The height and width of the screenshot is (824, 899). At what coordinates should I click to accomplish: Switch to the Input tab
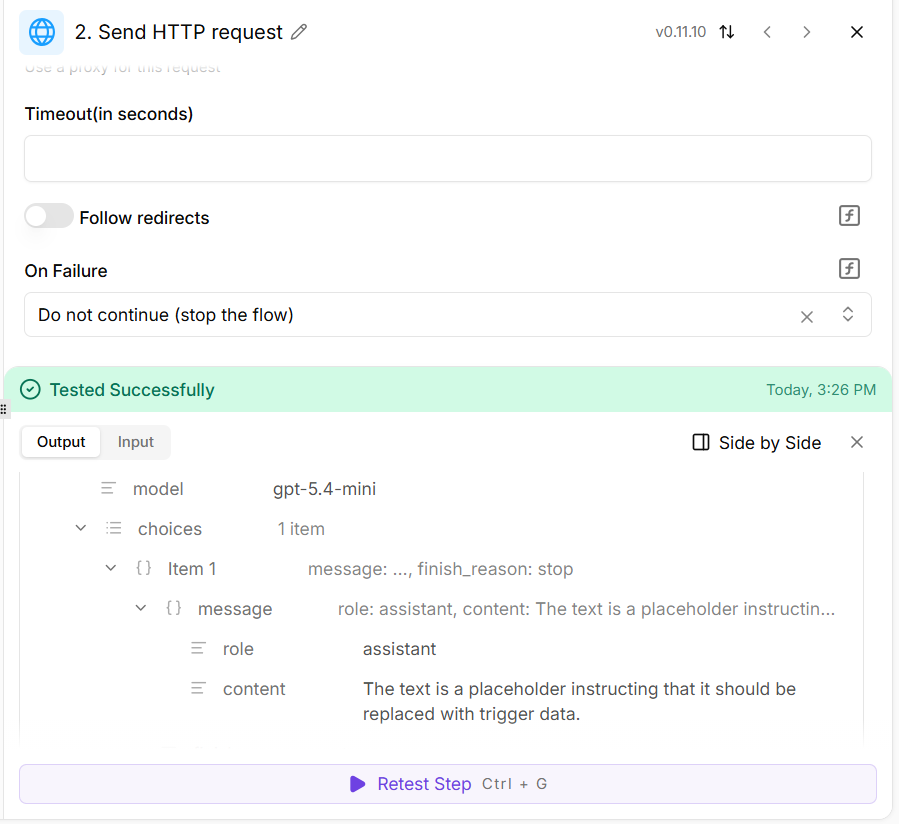pos(136,442)
